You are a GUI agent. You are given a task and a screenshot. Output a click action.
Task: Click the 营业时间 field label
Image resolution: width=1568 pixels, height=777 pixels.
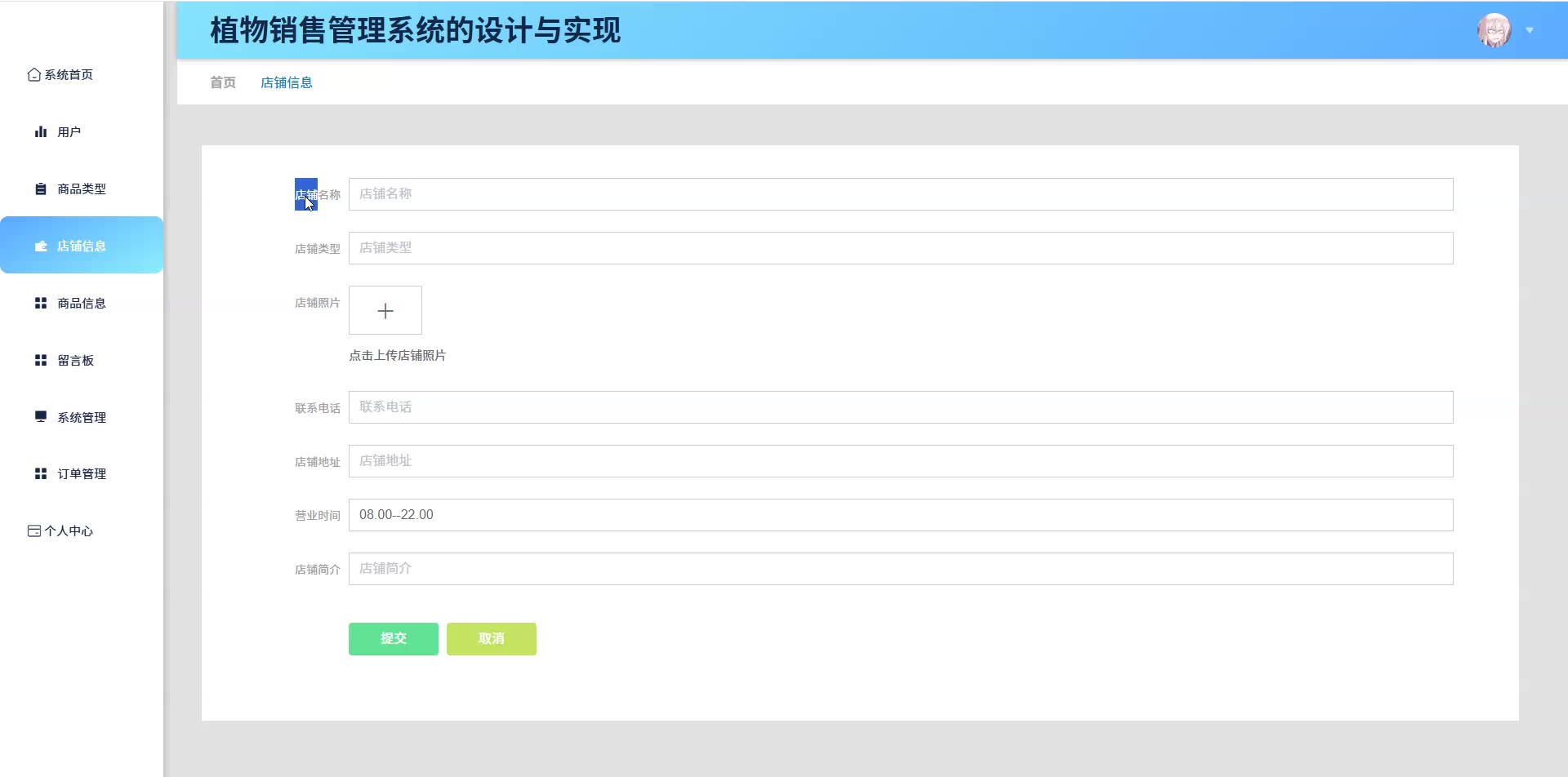[318, 516]
